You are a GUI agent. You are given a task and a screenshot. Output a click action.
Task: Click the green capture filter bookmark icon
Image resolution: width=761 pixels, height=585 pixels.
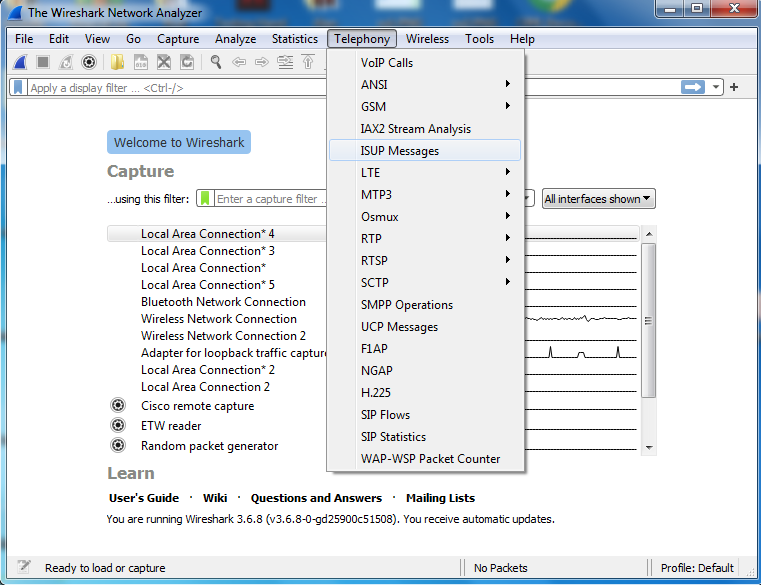[205, 199]
